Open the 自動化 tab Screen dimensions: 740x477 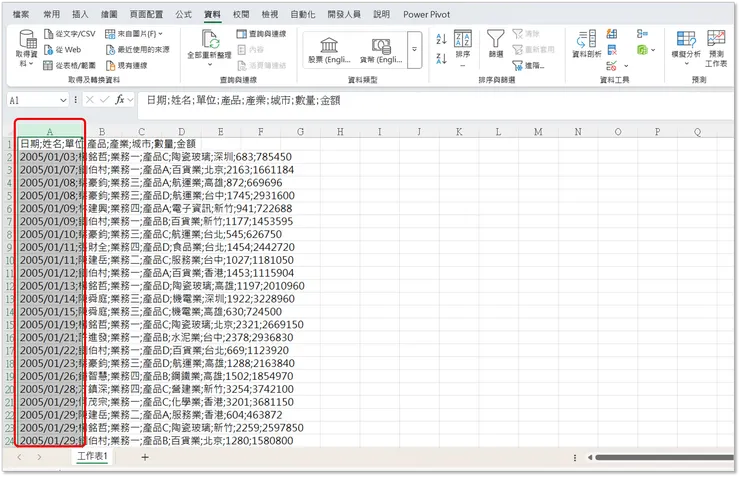click(303, 14)
